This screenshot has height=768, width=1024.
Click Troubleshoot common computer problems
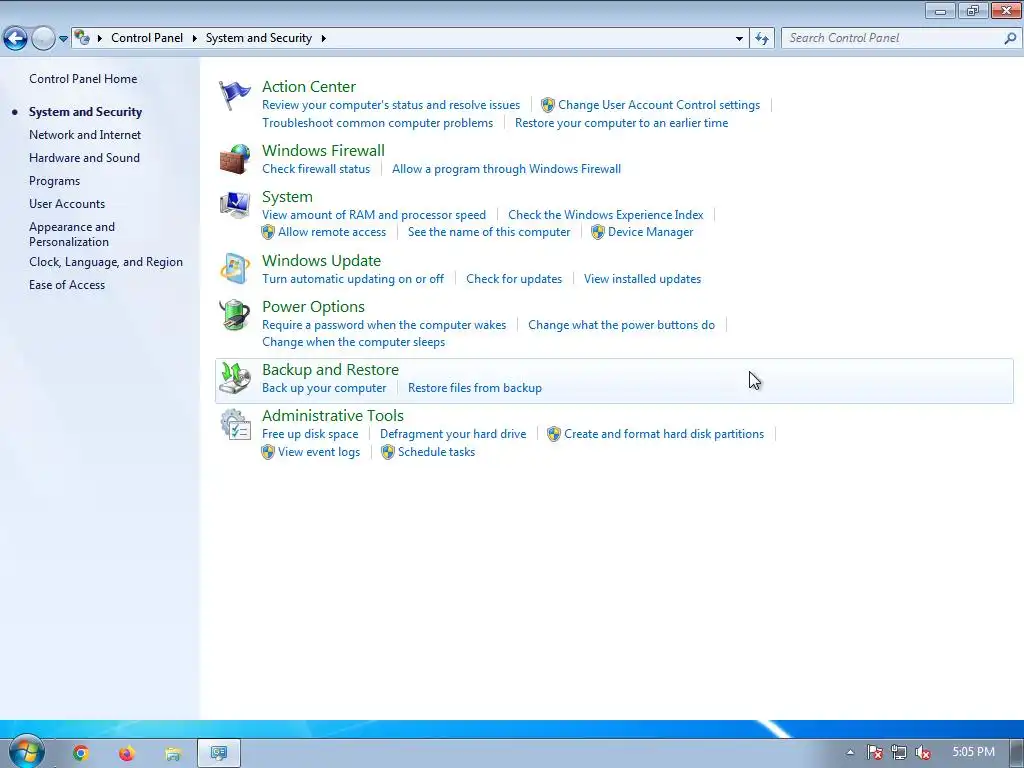tap(377, 123)
